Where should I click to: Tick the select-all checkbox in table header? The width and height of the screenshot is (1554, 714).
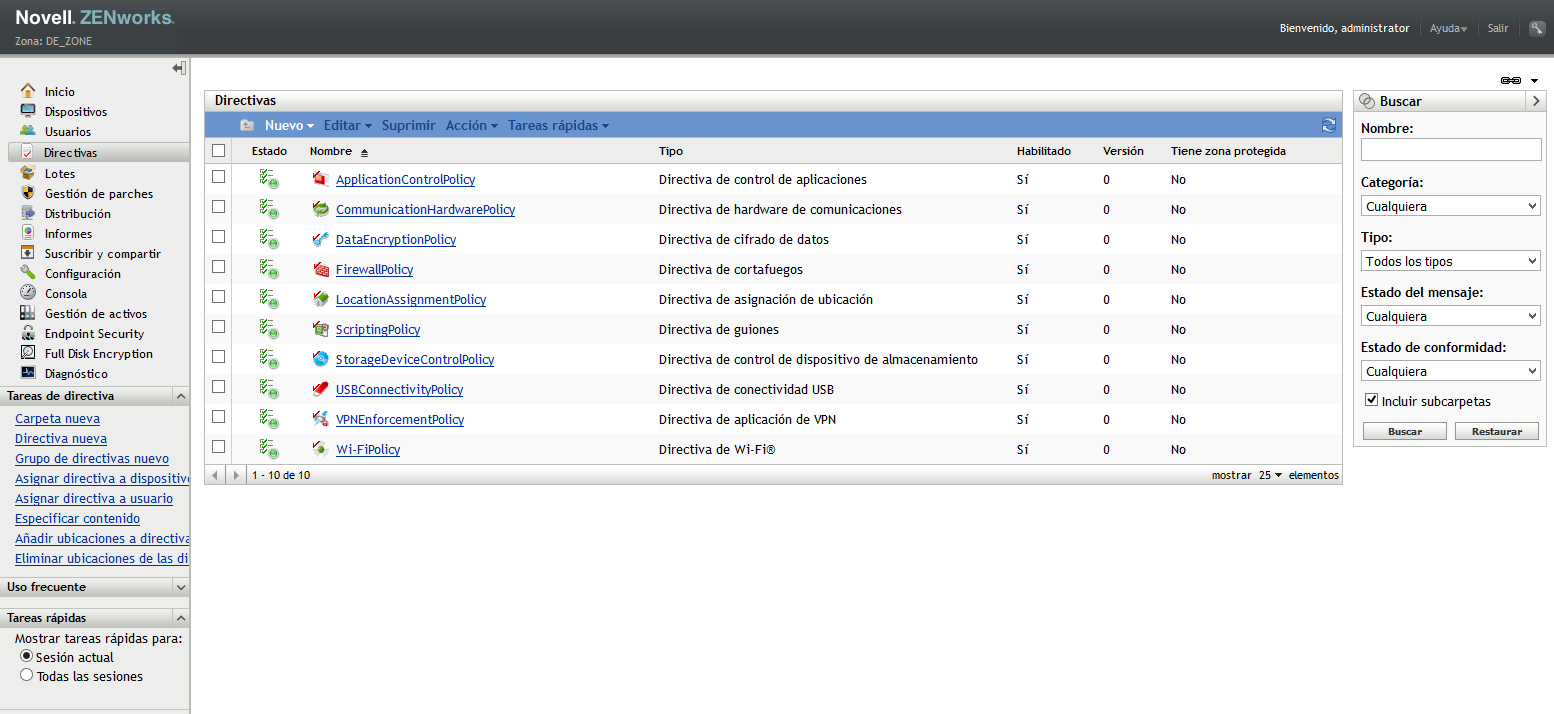click(x=219, y=151)
